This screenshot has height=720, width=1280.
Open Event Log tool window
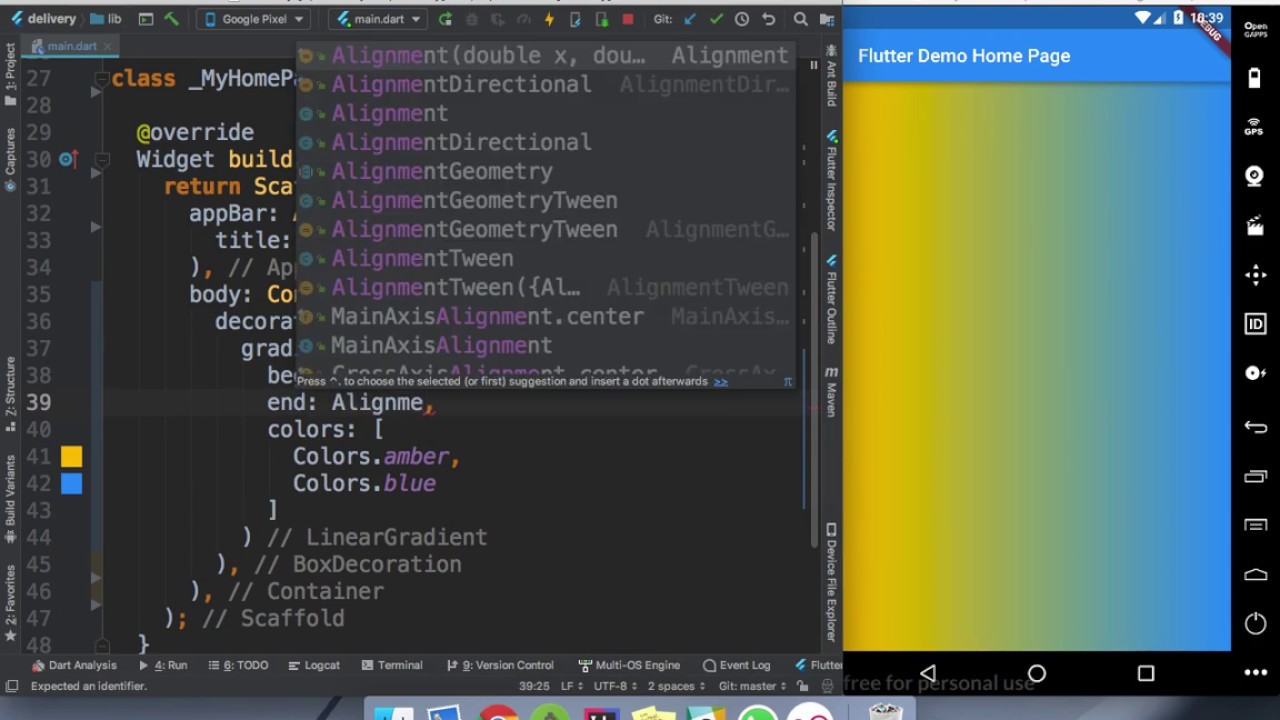[737, 665]
